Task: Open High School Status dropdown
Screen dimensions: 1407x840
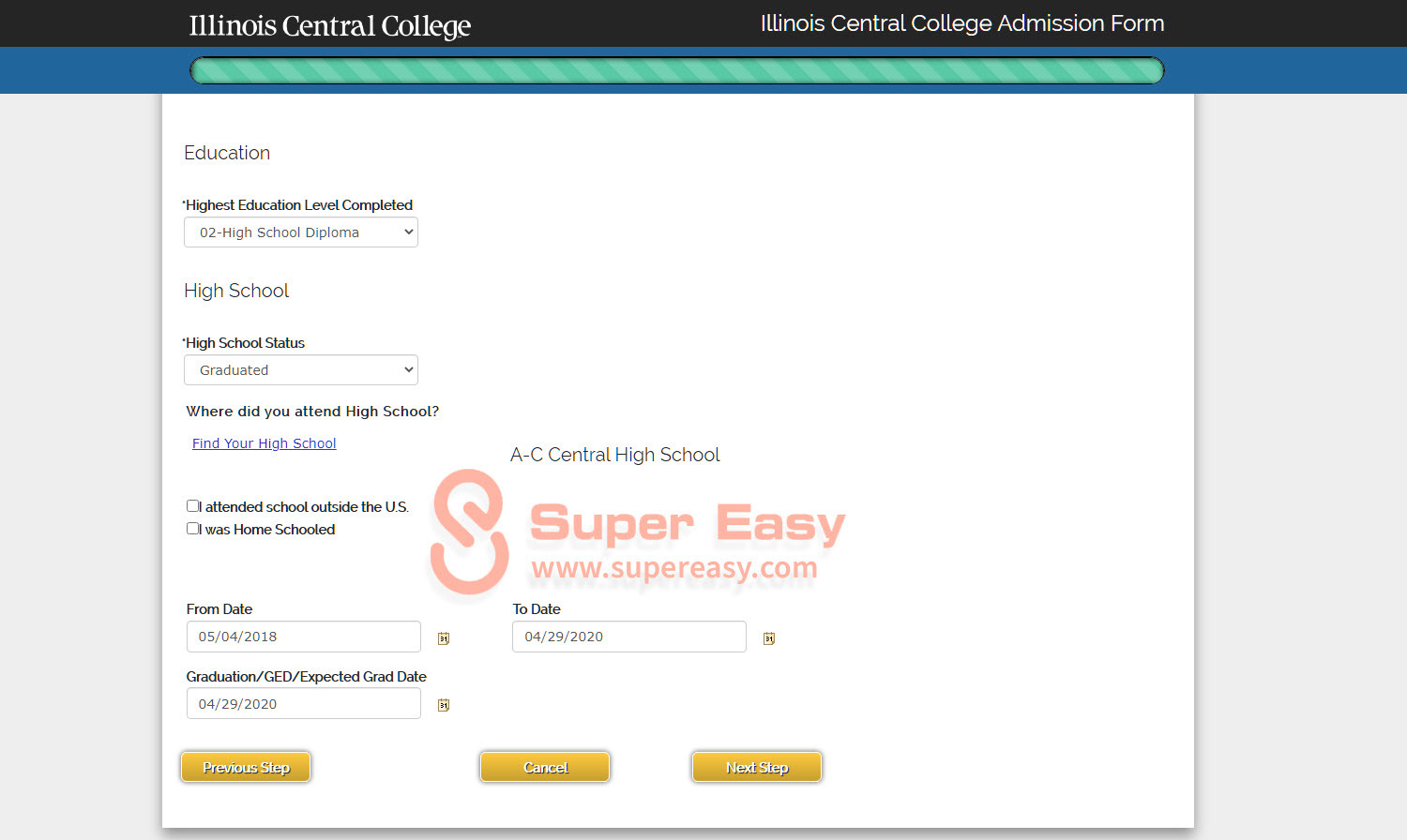Action: point(301,370)
